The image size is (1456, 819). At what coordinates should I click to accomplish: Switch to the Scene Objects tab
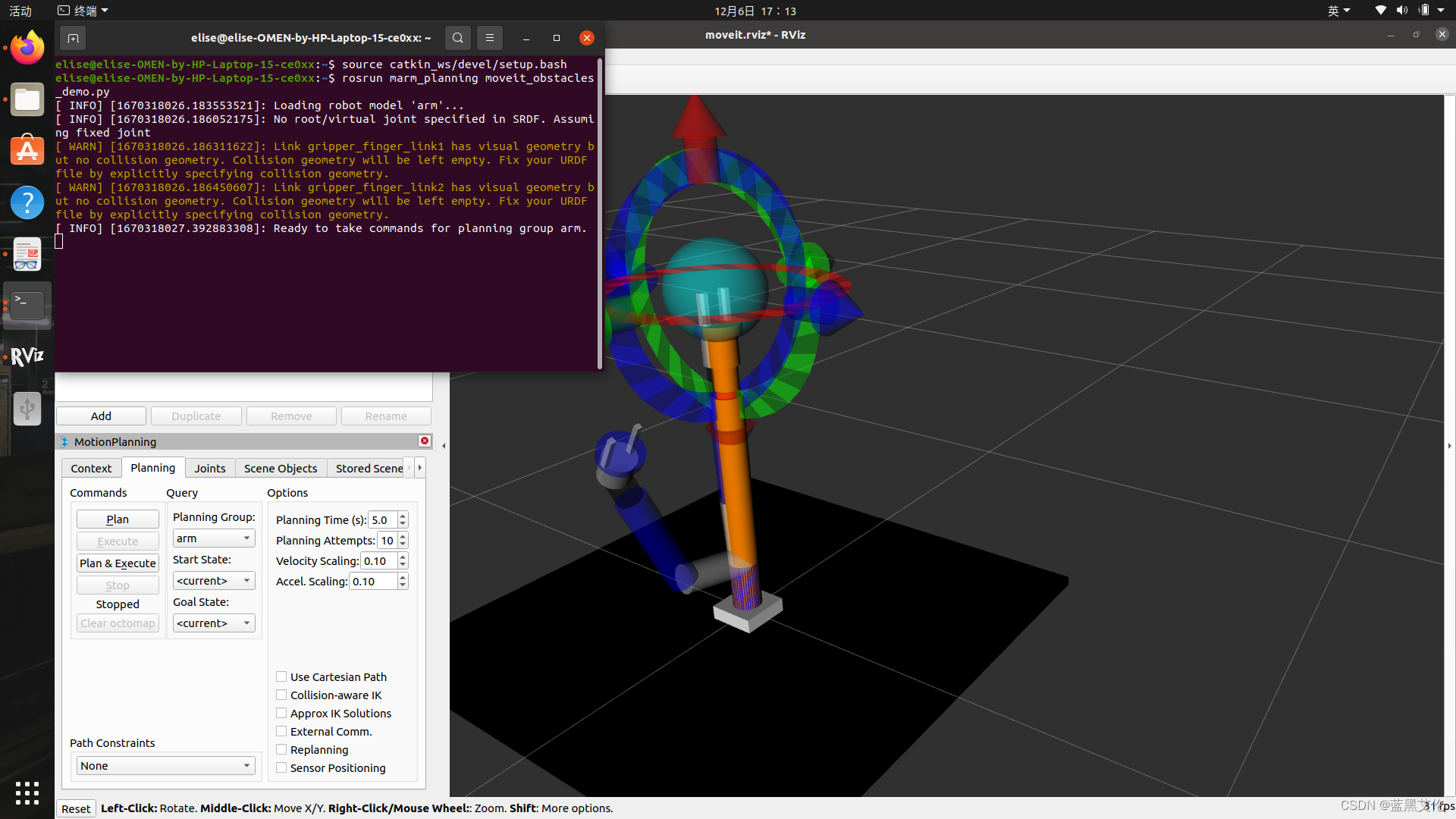281,469
